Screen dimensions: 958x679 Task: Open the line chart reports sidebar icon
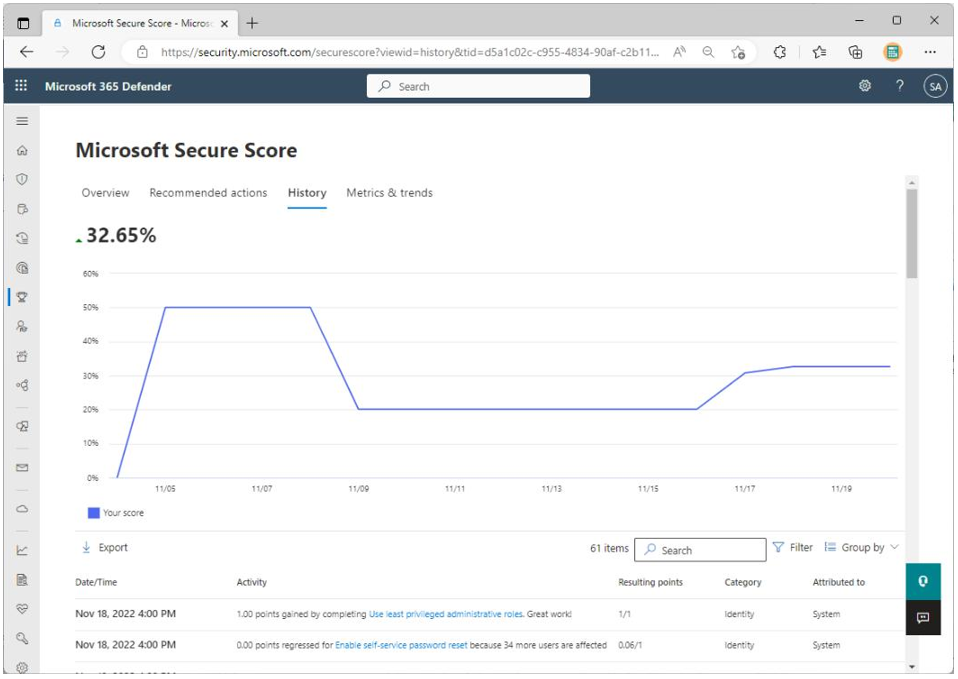pos(22,550)
